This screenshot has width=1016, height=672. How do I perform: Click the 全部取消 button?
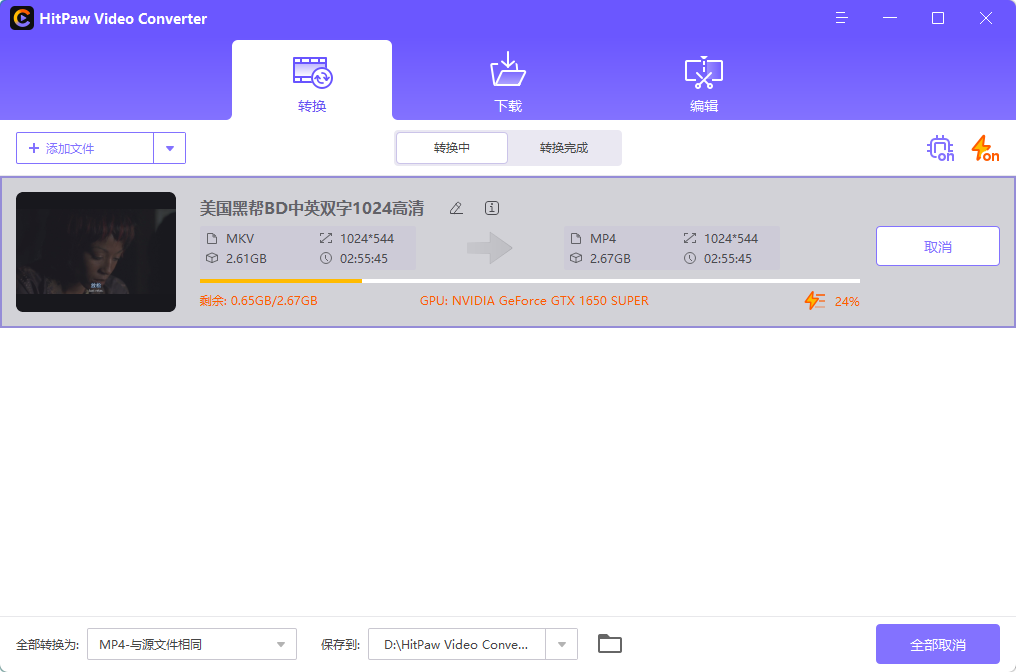tap(938, 644)
